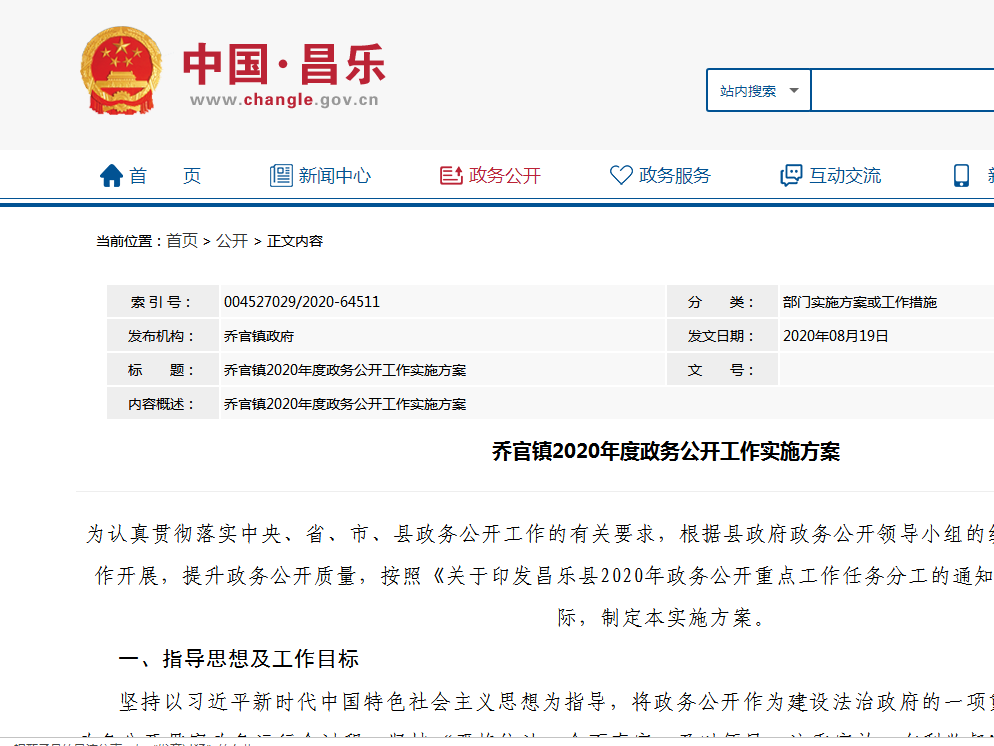
Task: Click the red 政务公开 document icon
Action: click(451, 176)
